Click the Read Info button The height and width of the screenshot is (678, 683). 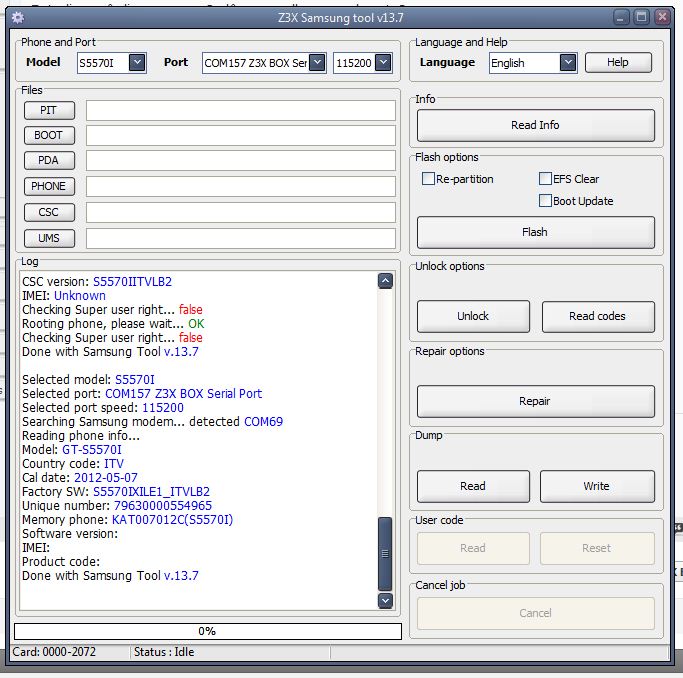tap(535, 125)
